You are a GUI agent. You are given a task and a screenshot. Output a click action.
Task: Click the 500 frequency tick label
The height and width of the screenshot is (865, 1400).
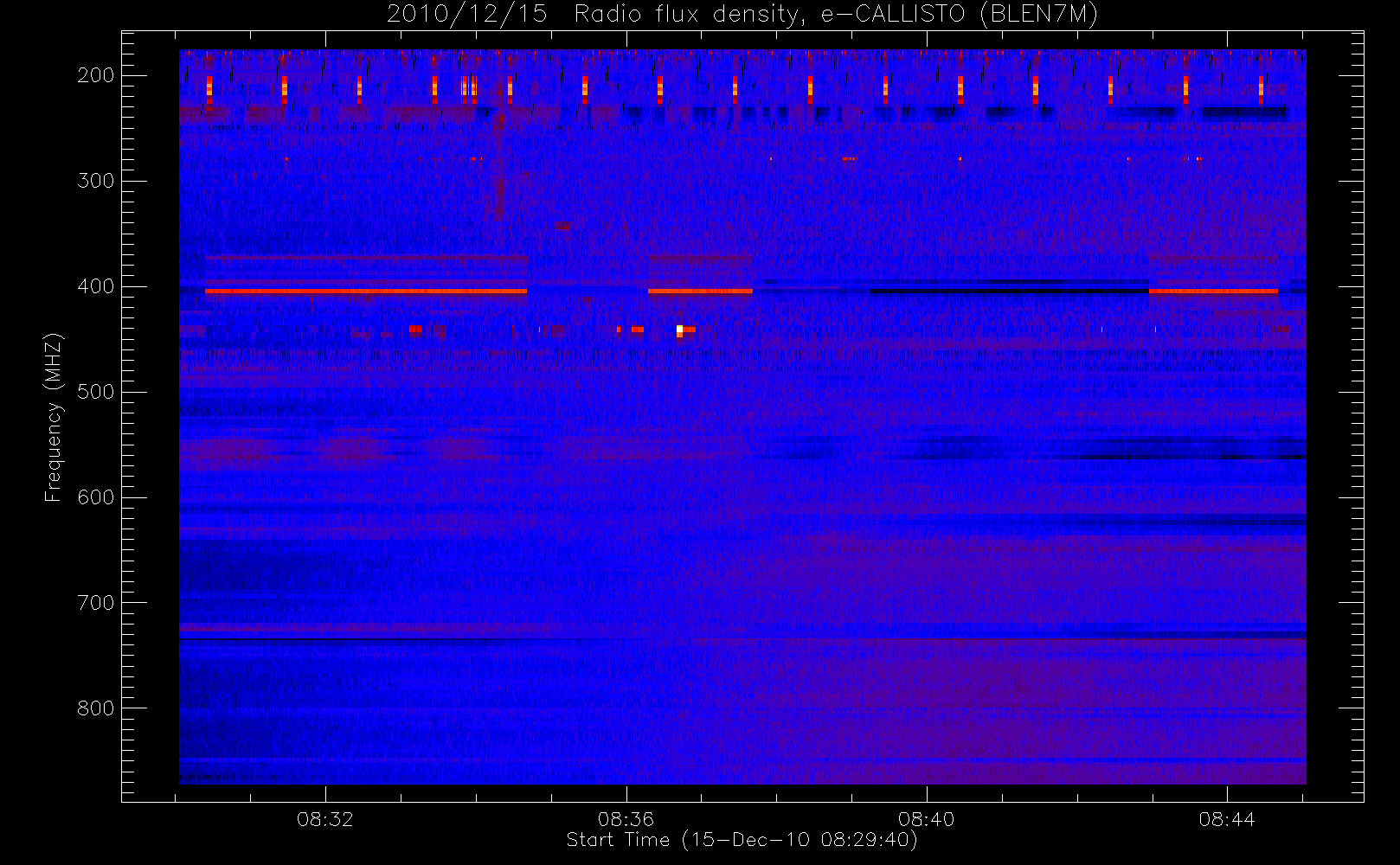coord(95,392)
